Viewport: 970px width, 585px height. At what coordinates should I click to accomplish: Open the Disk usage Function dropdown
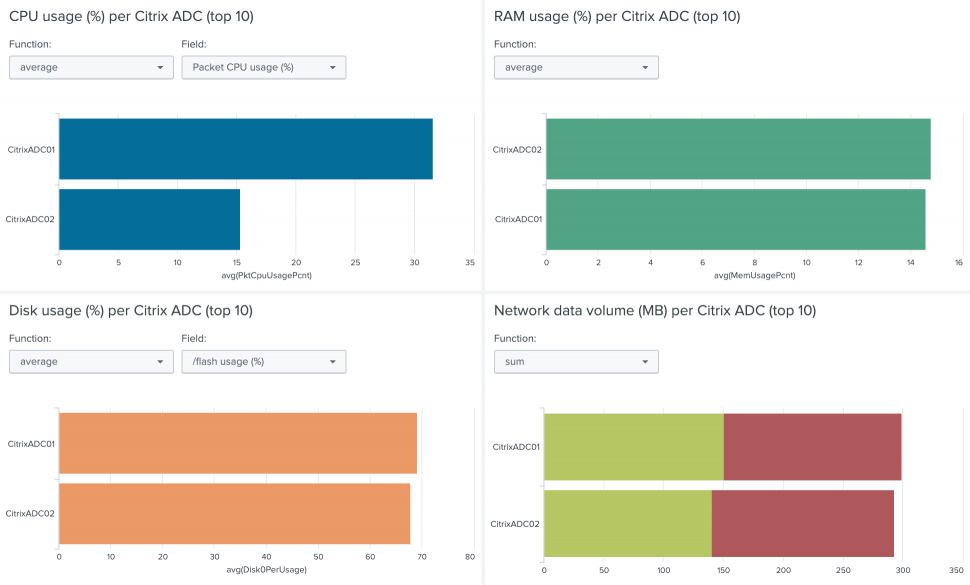click(x=91, y=362)
